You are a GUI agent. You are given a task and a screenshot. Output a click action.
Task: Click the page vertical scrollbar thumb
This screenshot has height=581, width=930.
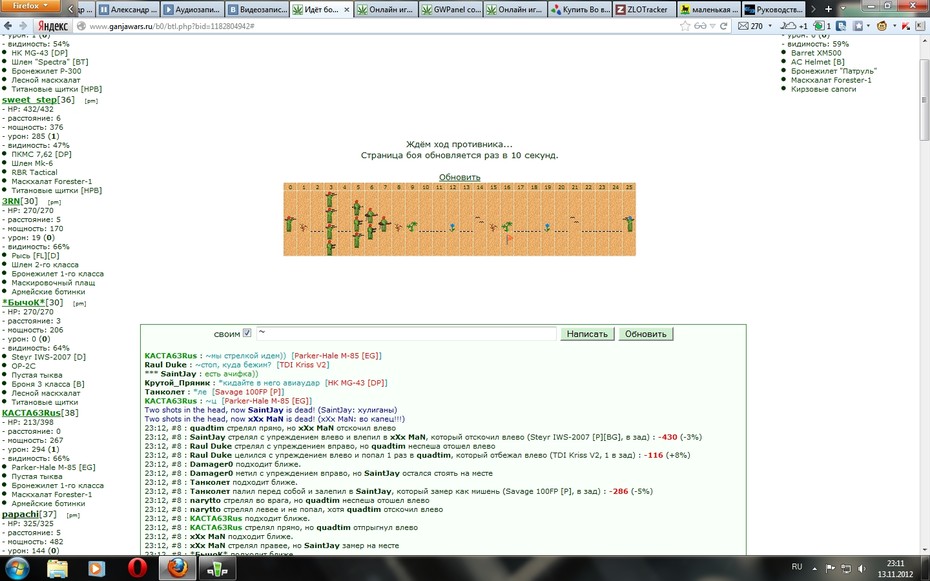click(924, 100)
